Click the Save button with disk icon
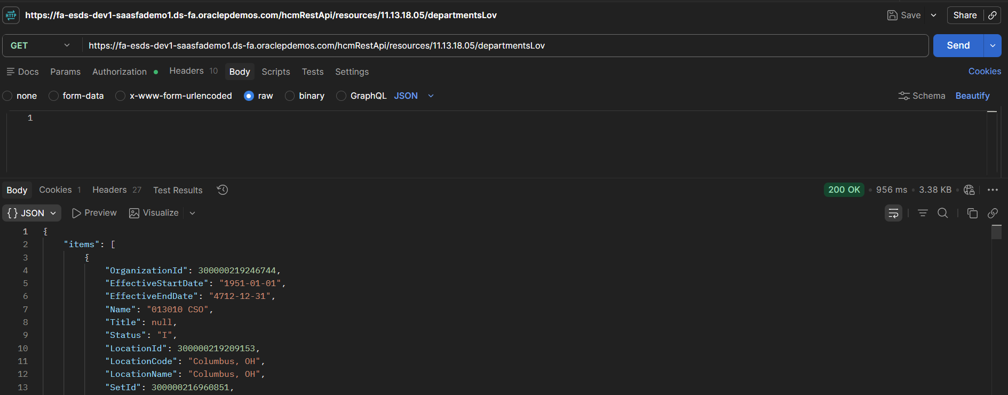The width and height of the screenshot is (1008, 395). [904, 15]
